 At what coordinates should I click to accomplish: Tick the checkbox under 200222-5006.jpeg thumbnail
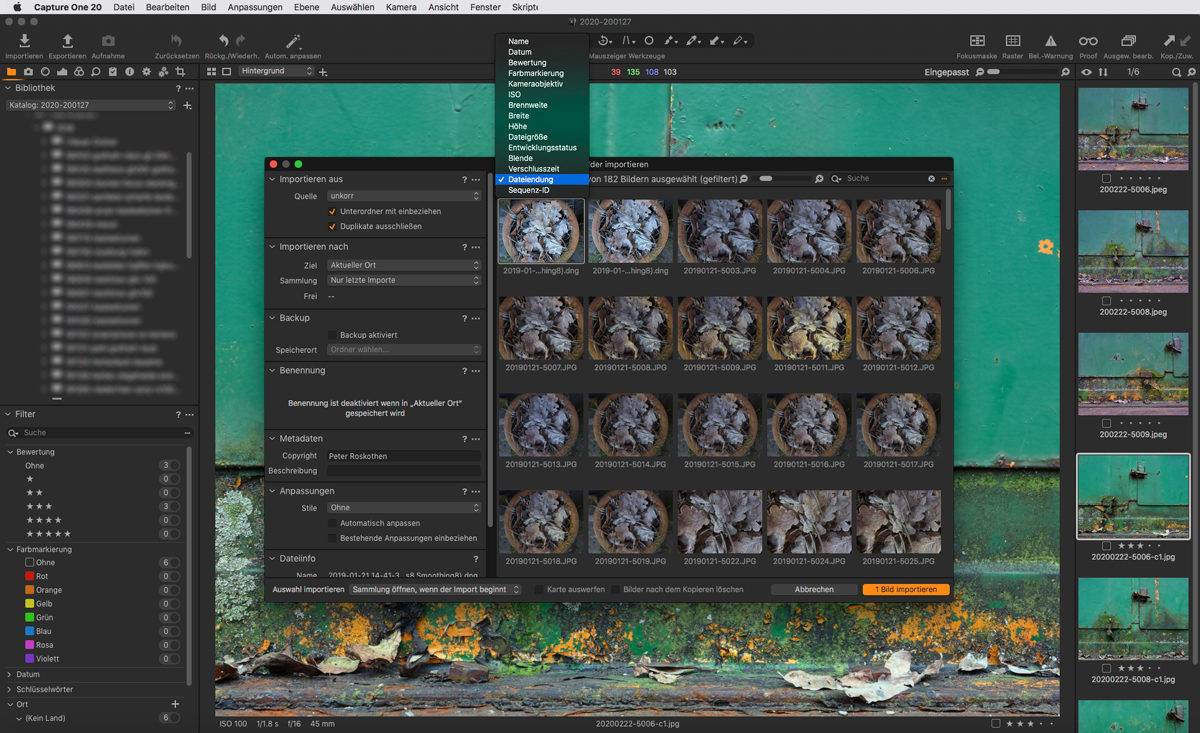[1106, 177]
